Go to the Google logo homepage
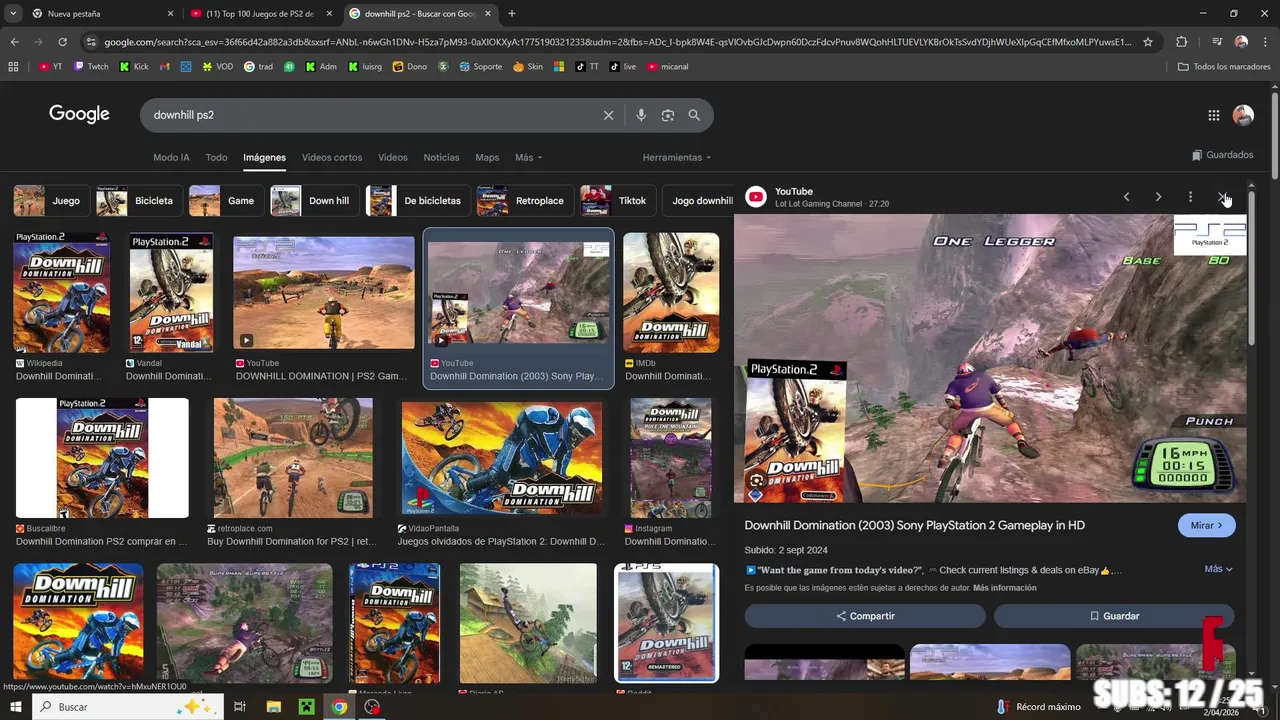The image size is (1280, 720). point(79,114)
